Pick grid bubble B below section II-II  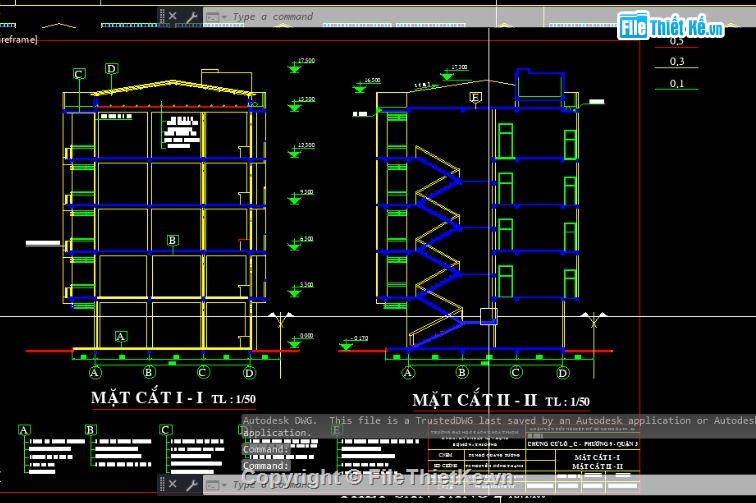click(x=462, y=372)
